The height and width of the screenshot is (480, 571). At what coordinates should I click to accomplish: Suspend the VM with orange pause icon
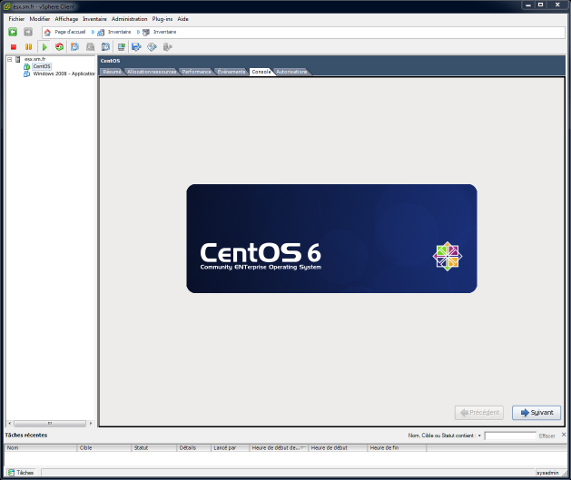(x=28, y=47)
